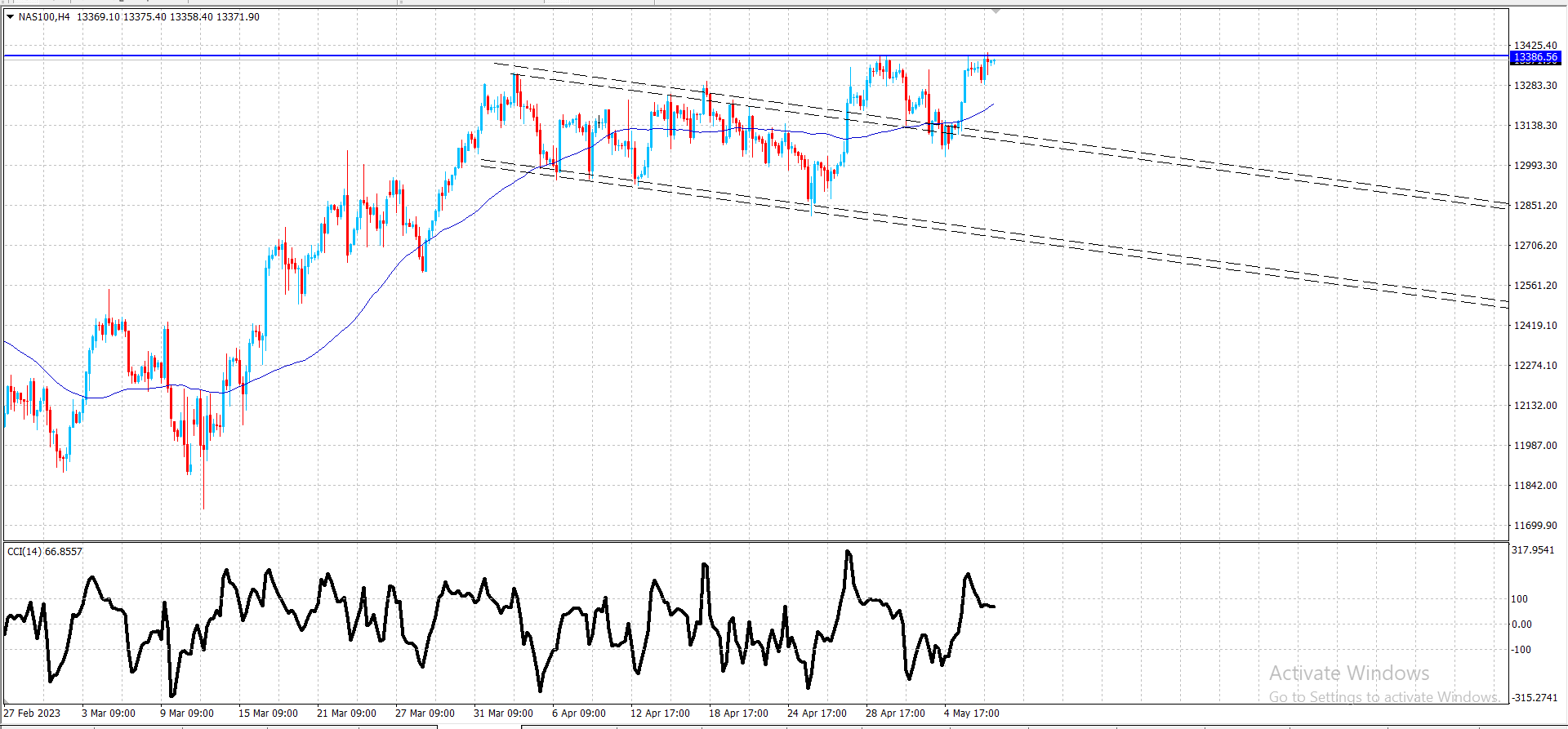Click the 24 Apr 17:00 time label
Screen dimensions: 1568x729
817,713
